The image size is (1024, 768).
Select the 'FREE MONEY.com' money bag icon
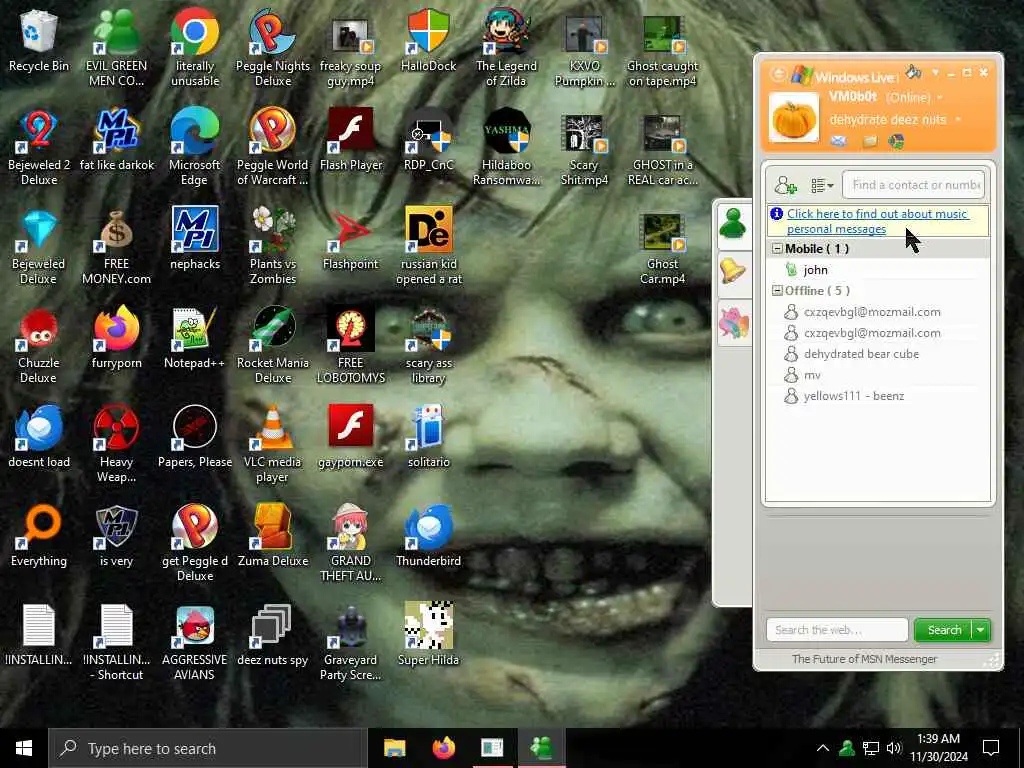point(116,247)
